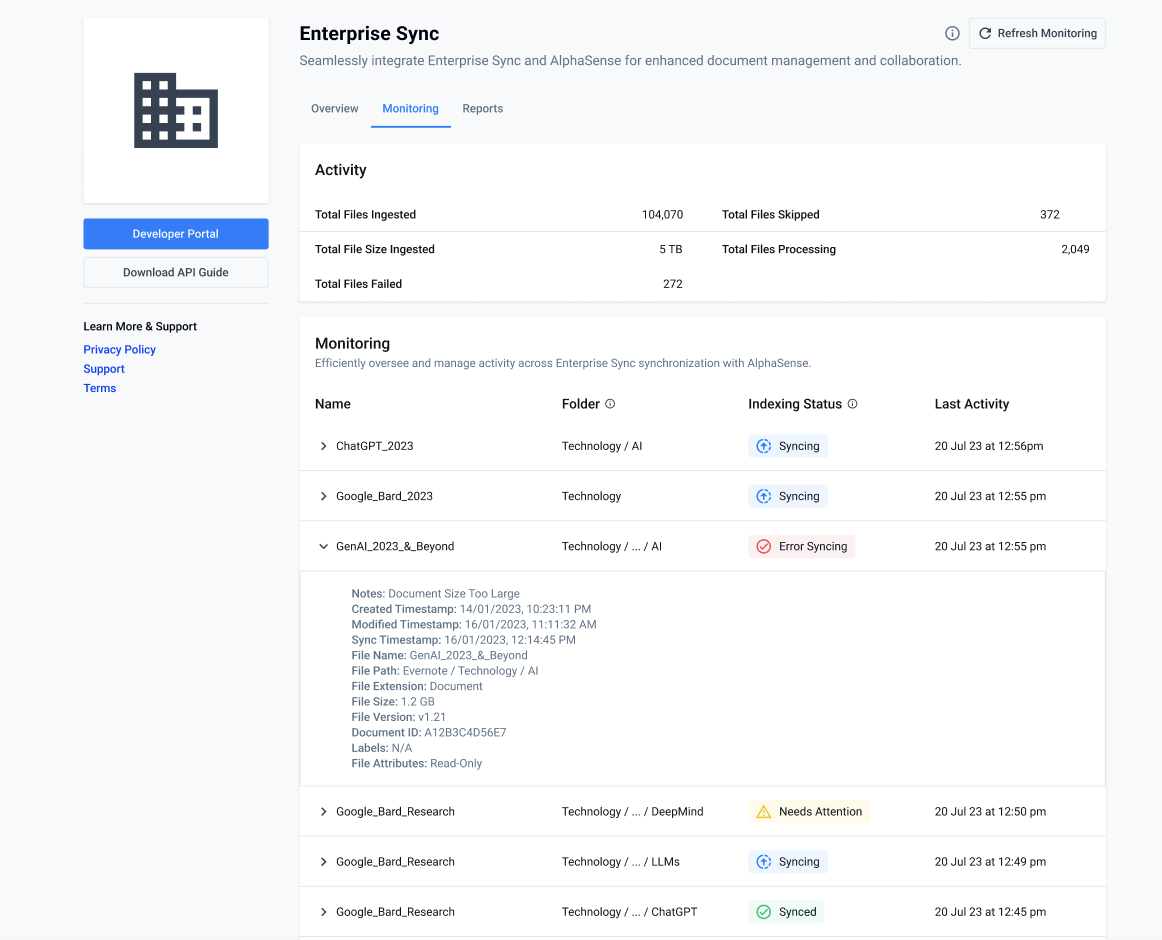Screen dimensions: 1162x940
Task: Click the Enterprise Sync building logo
Action: (176, 110)
